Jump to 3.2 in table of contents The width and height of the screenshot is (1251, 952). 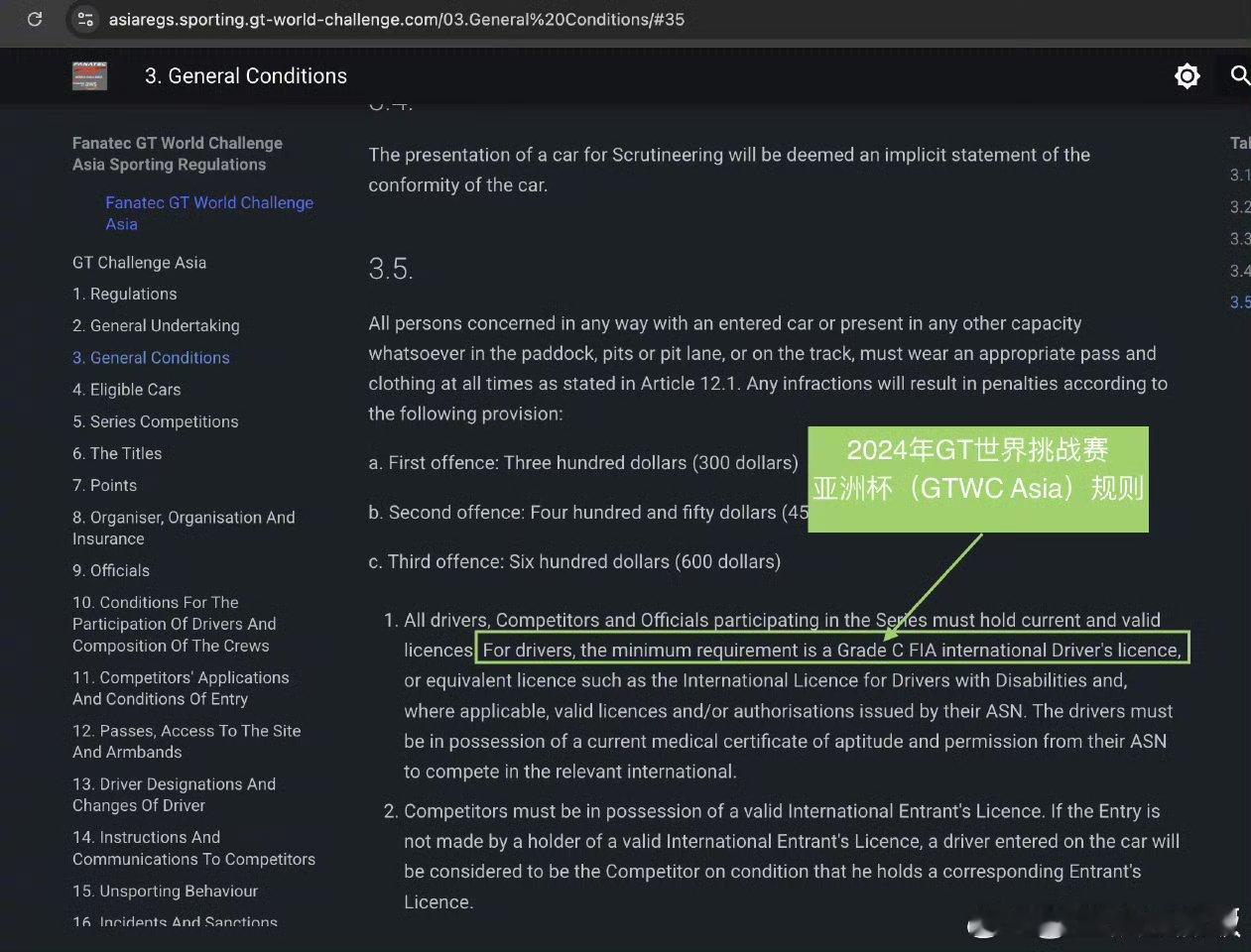[1240, 206]
